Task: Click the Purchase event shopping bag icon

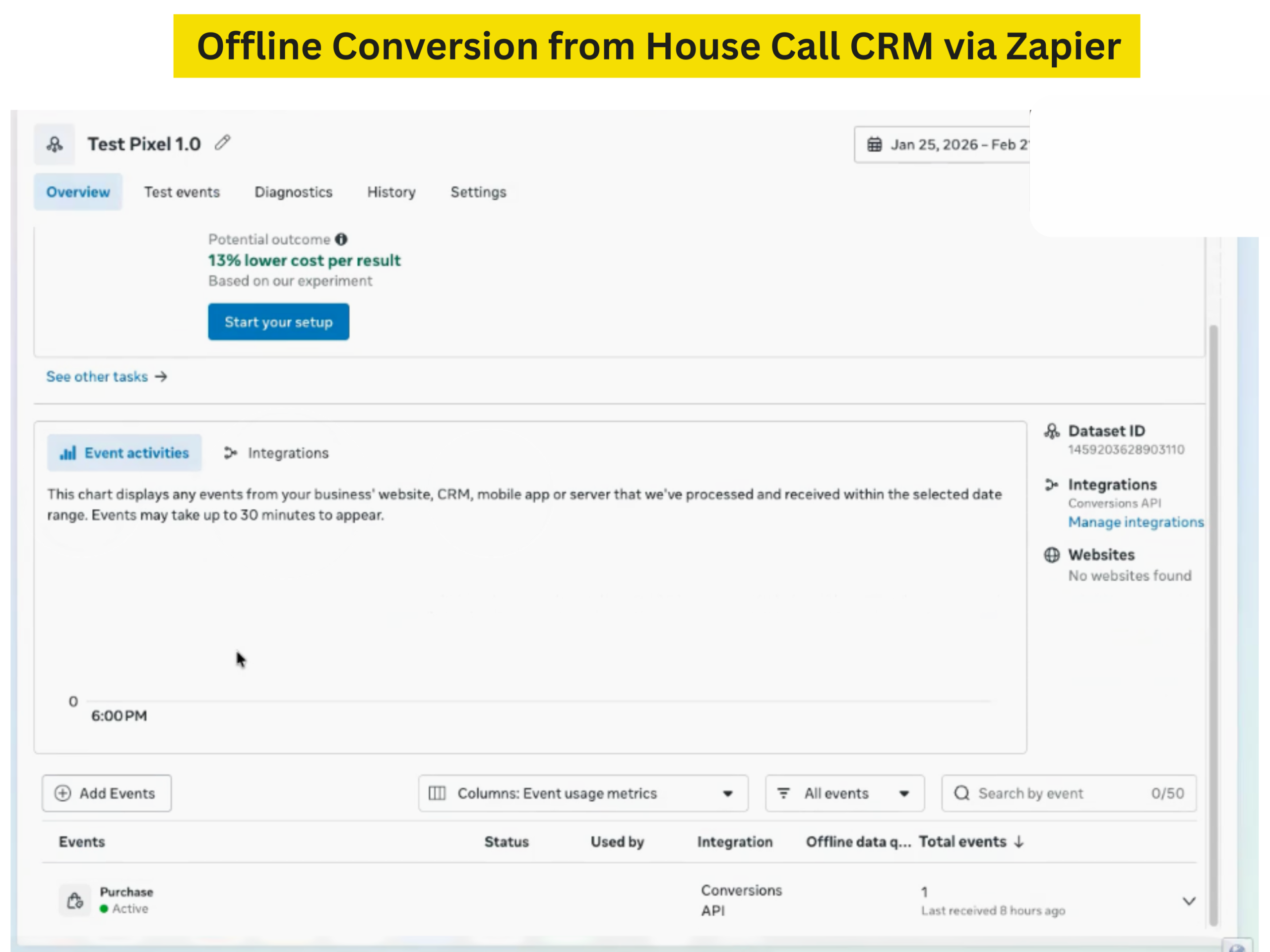Action: tap(75, 900)
